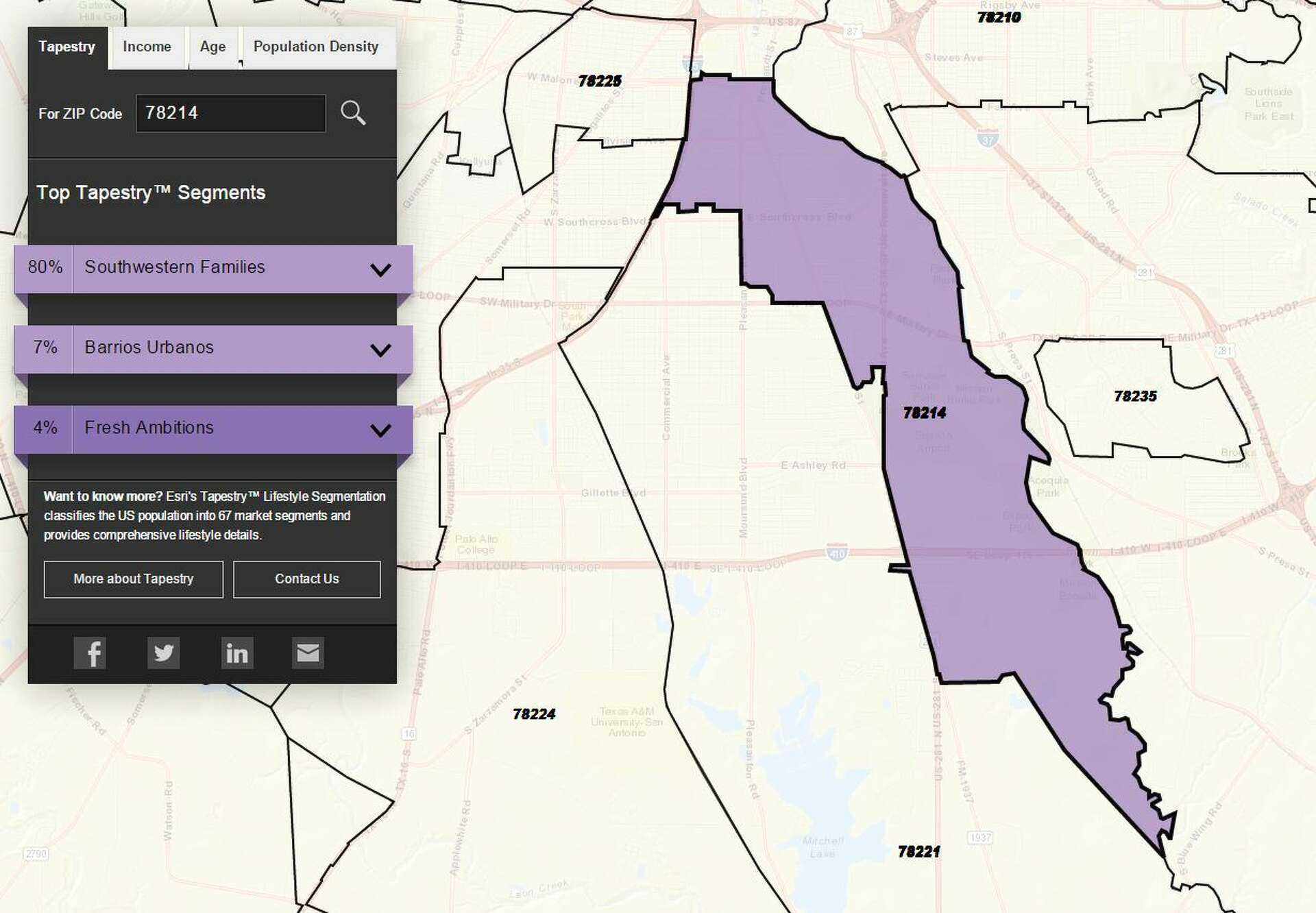Expand the Barrios Urbanos segment chevron
The height and width of the screenshot is (913, 1316).
[380, 350]
